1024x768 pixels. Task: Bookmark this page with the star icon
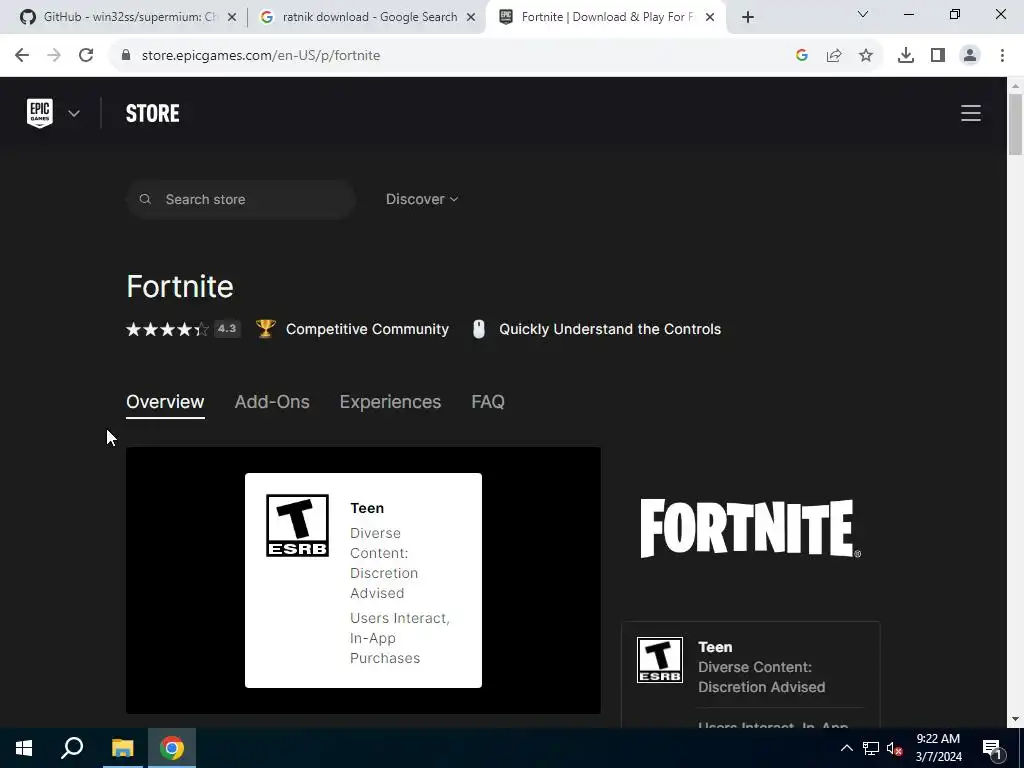coord(866,56)
